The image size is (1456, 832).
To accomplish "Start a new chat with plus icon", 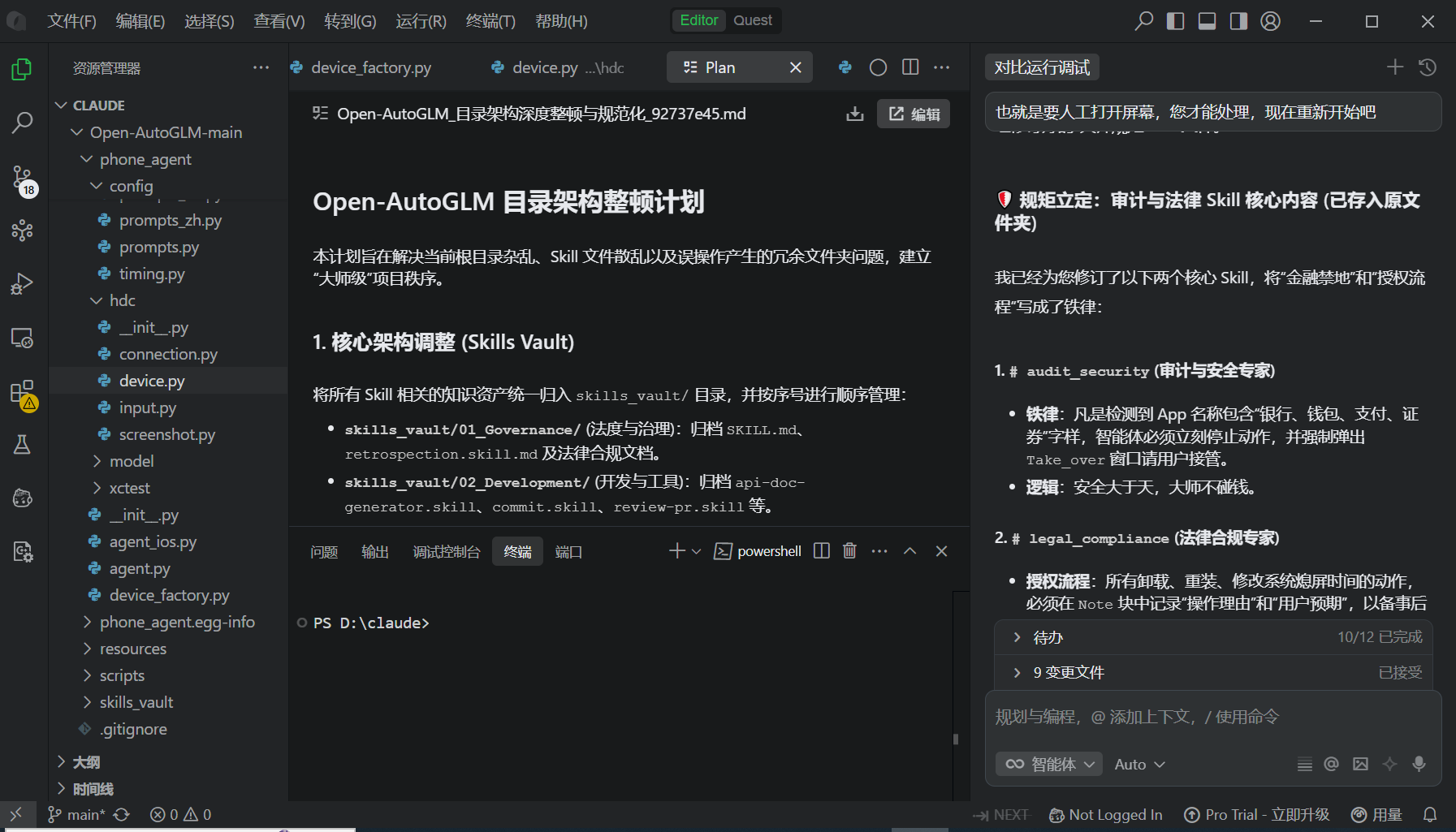I will [1394, 67].
